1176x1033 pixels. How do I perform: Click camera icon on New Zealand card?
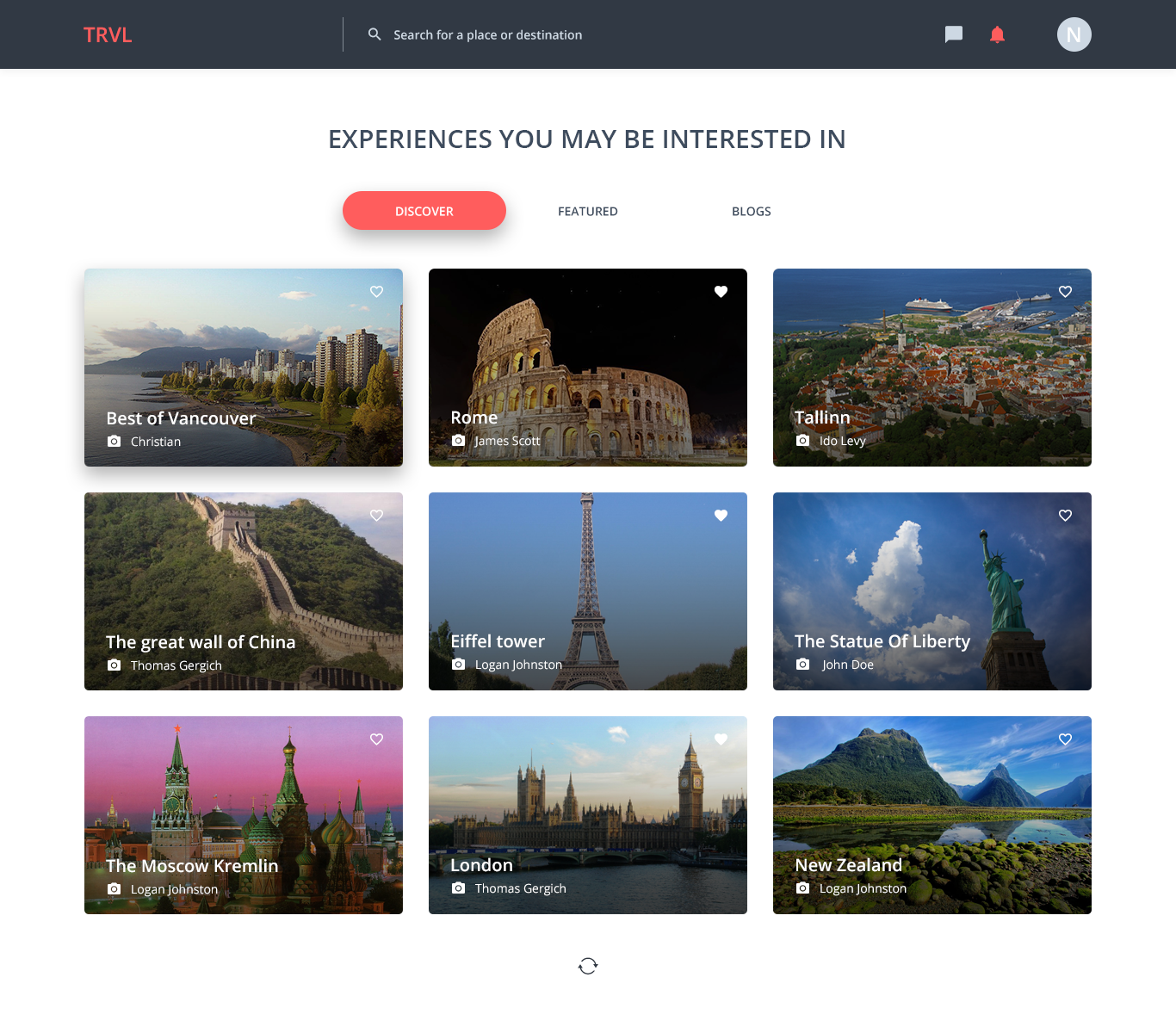point(802,888)
